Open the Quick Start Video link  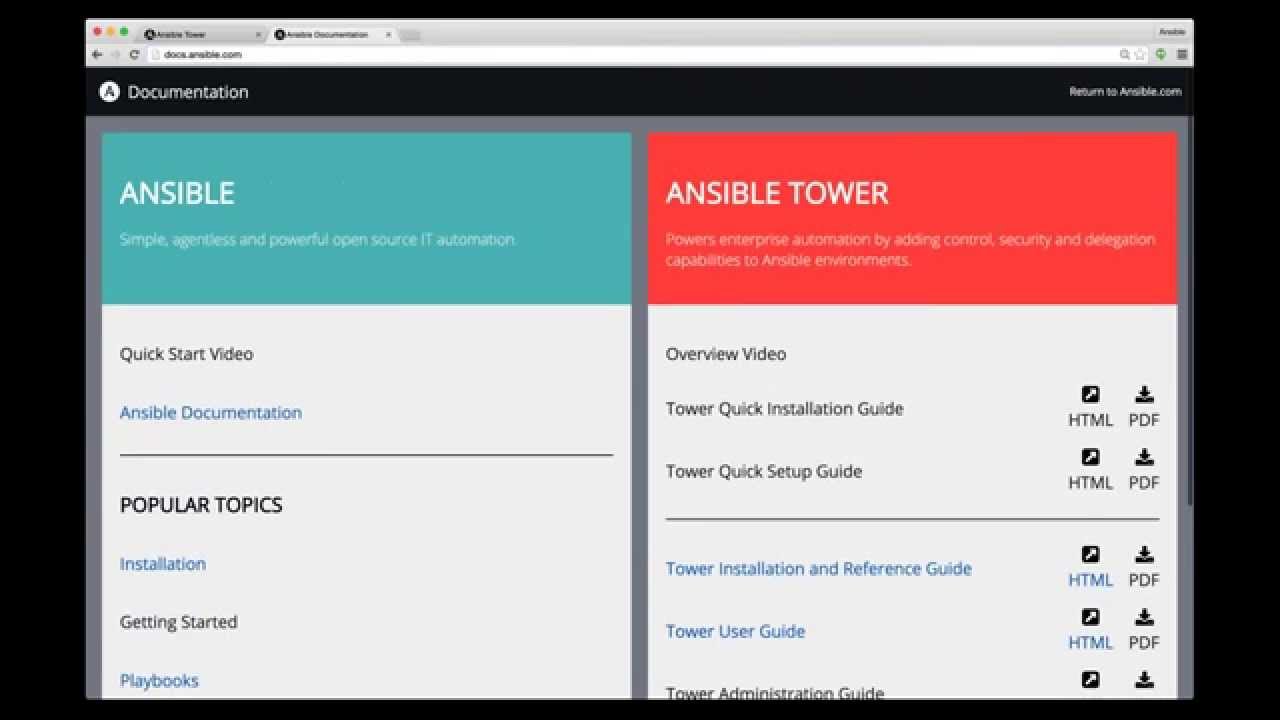186,354
